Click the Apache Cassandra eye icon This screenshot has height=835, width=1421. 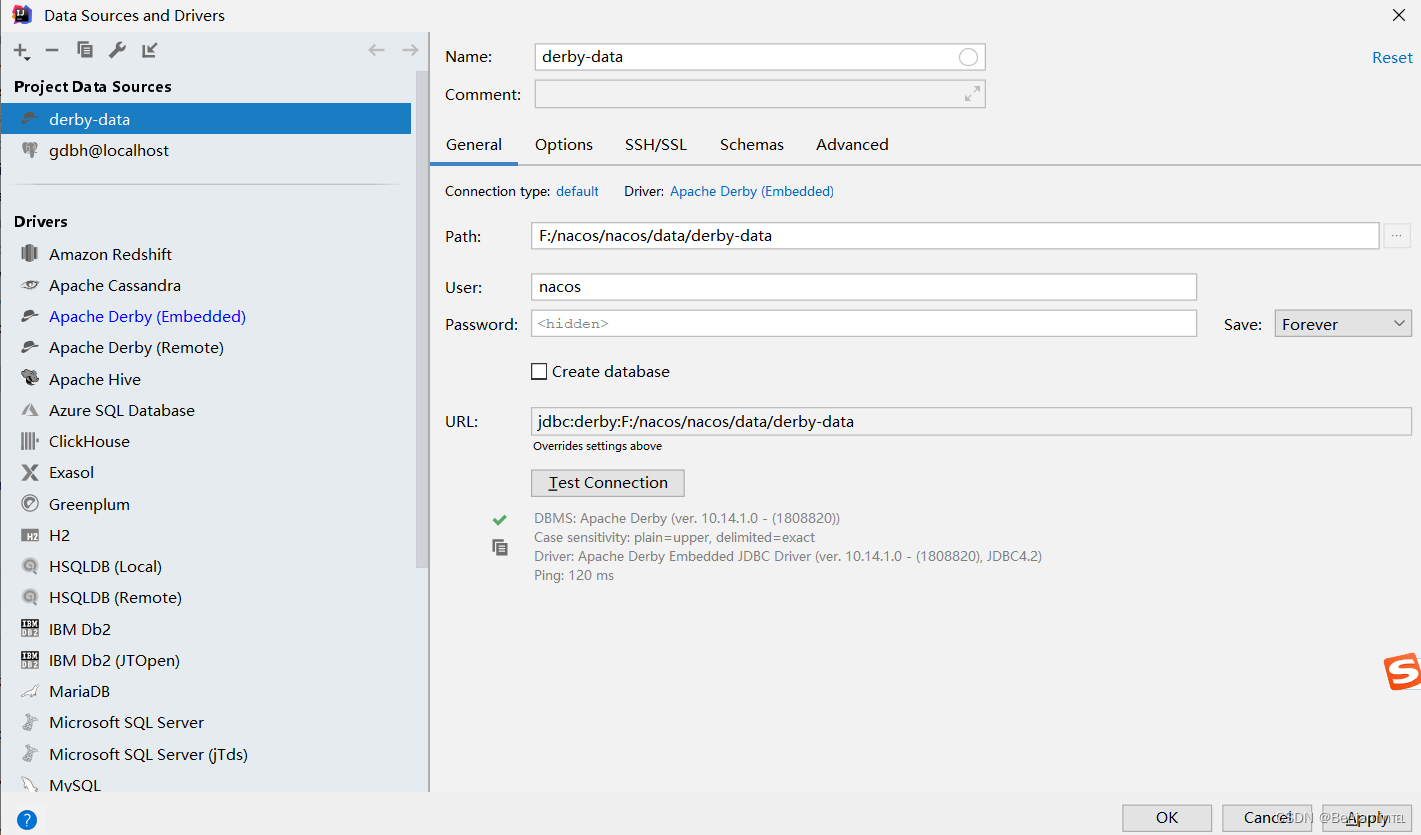coord(30,285)
